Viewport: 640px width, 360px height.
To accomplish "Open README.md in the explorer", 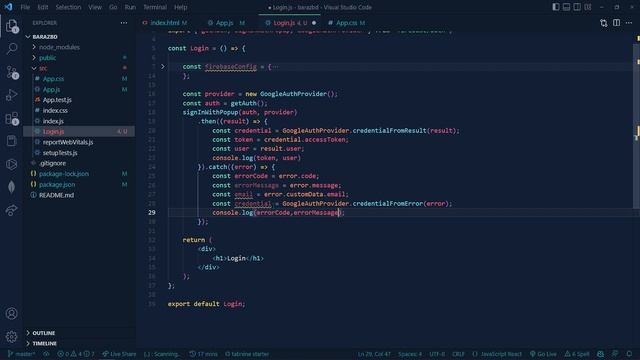I will 56,195.
